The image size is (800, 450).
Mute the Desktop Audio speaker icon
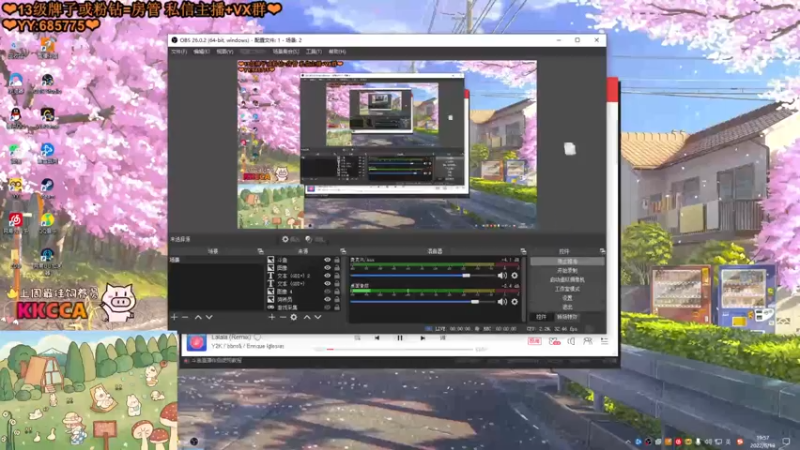pyautogui.click(x=502, y=302)
